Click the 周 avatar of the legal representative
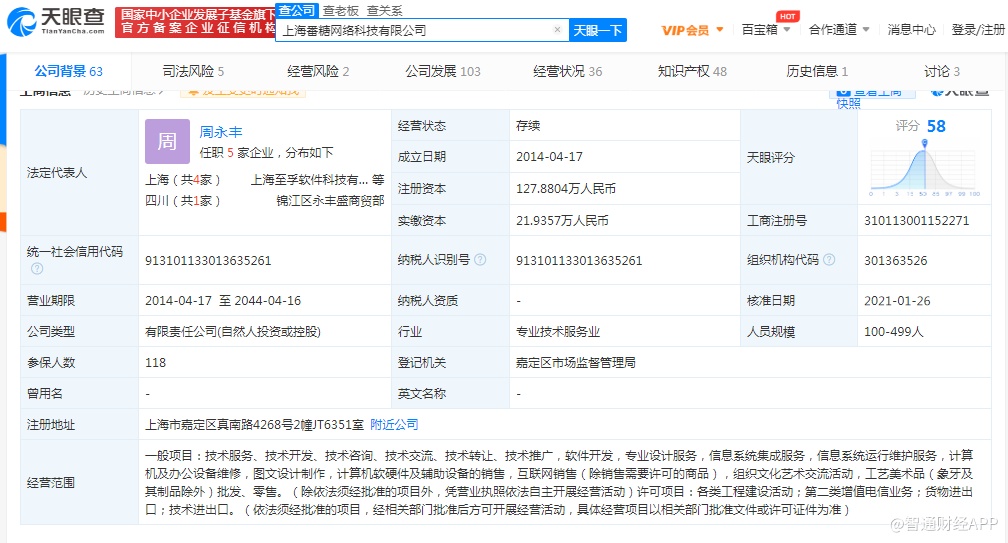 point(167,141)
